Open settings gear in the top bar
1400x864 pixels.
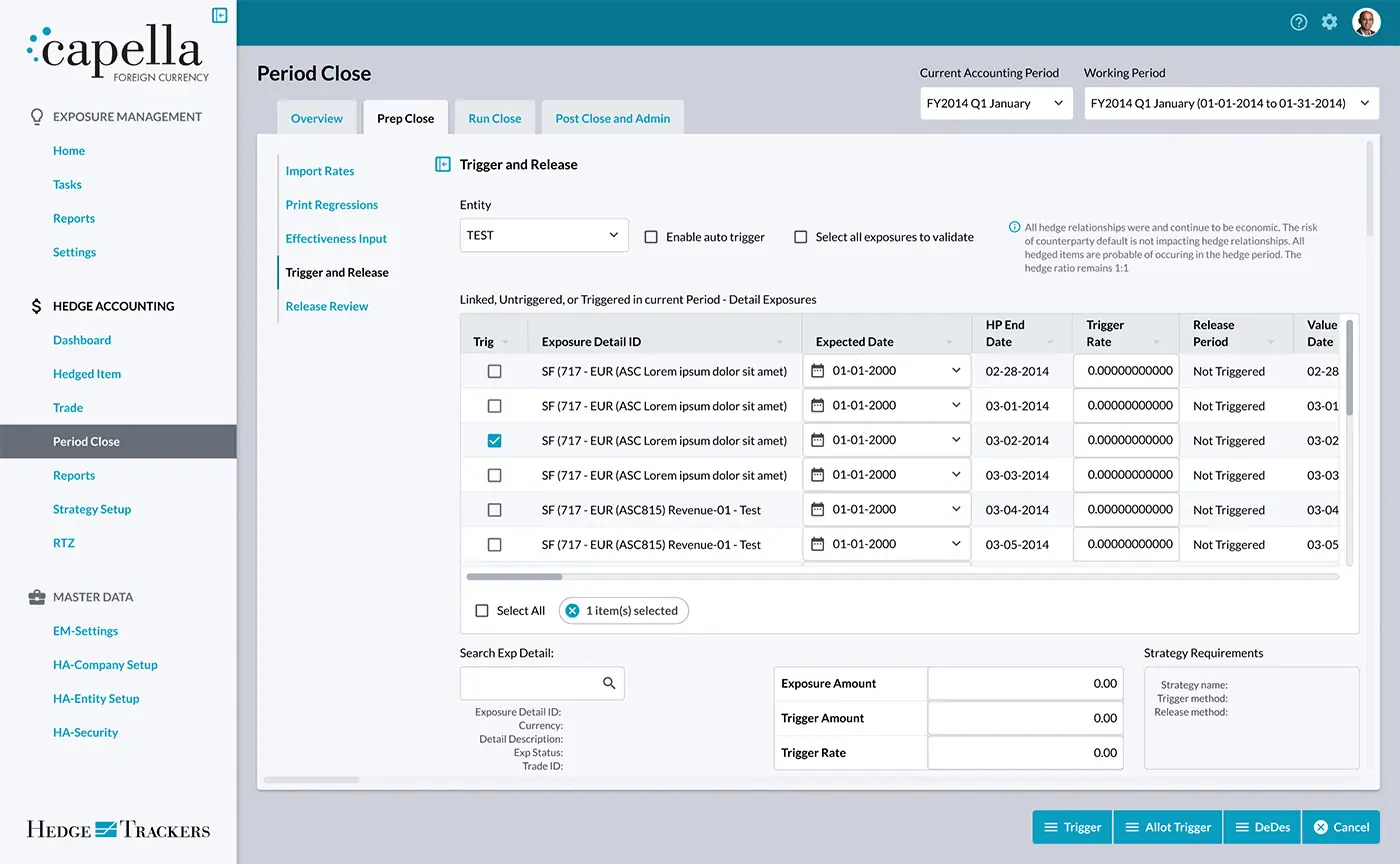(x=1329, y=22)
